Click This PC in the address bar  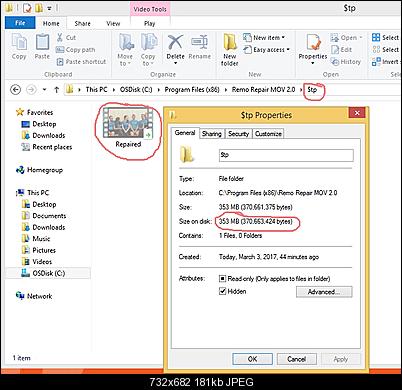96,90
